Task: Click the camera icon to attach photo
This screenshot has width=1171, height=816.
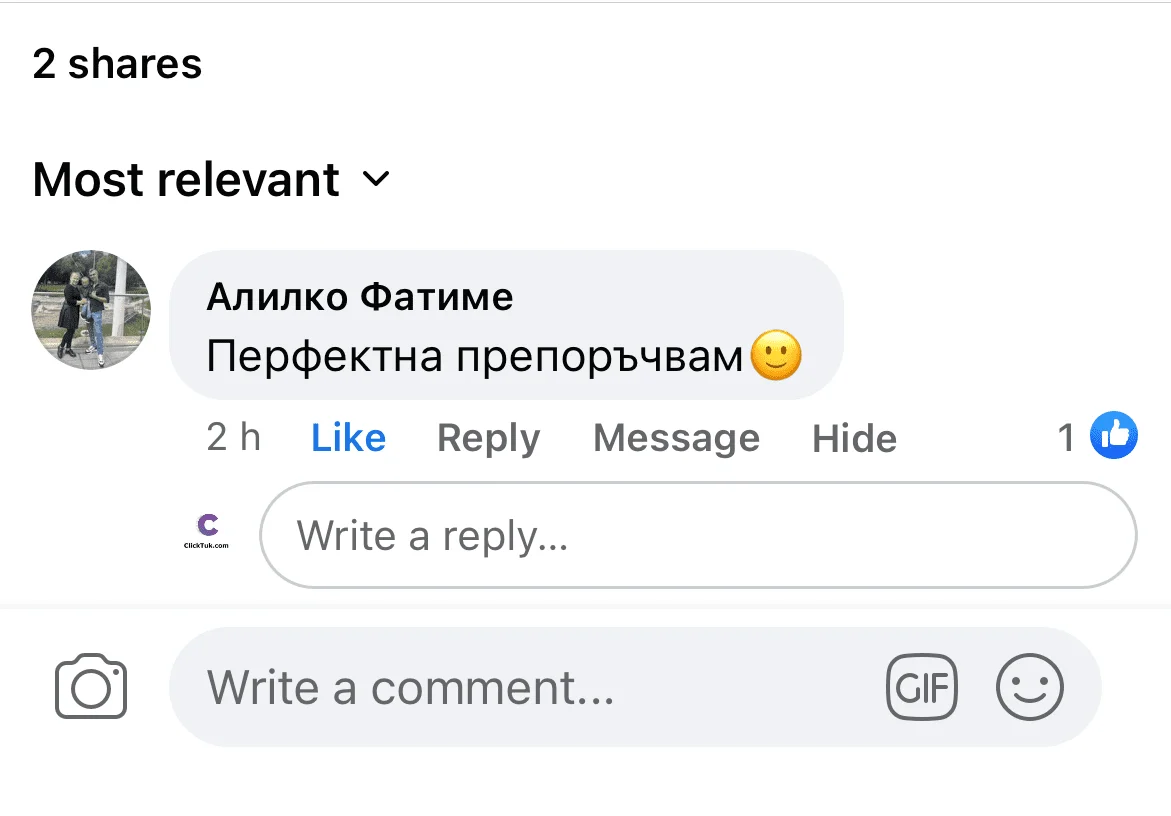Action: (91, 687)
